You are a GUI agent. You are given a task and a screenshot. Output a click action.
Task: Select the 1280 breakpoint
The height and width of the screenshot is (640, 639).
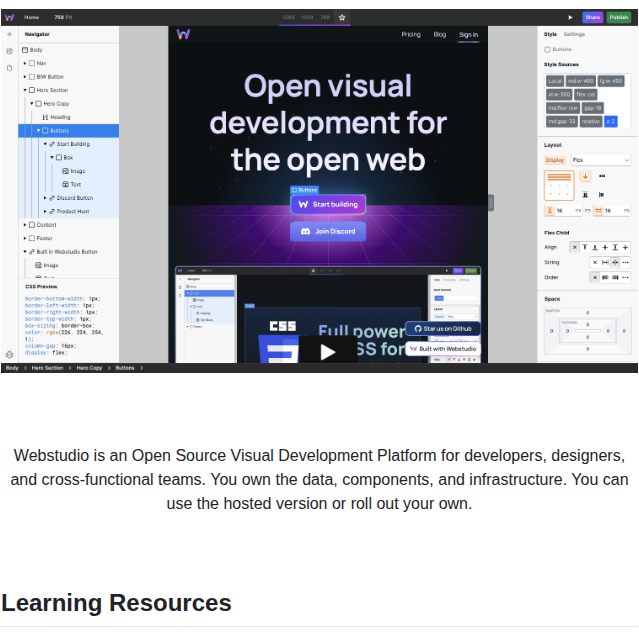click(288, 17)
